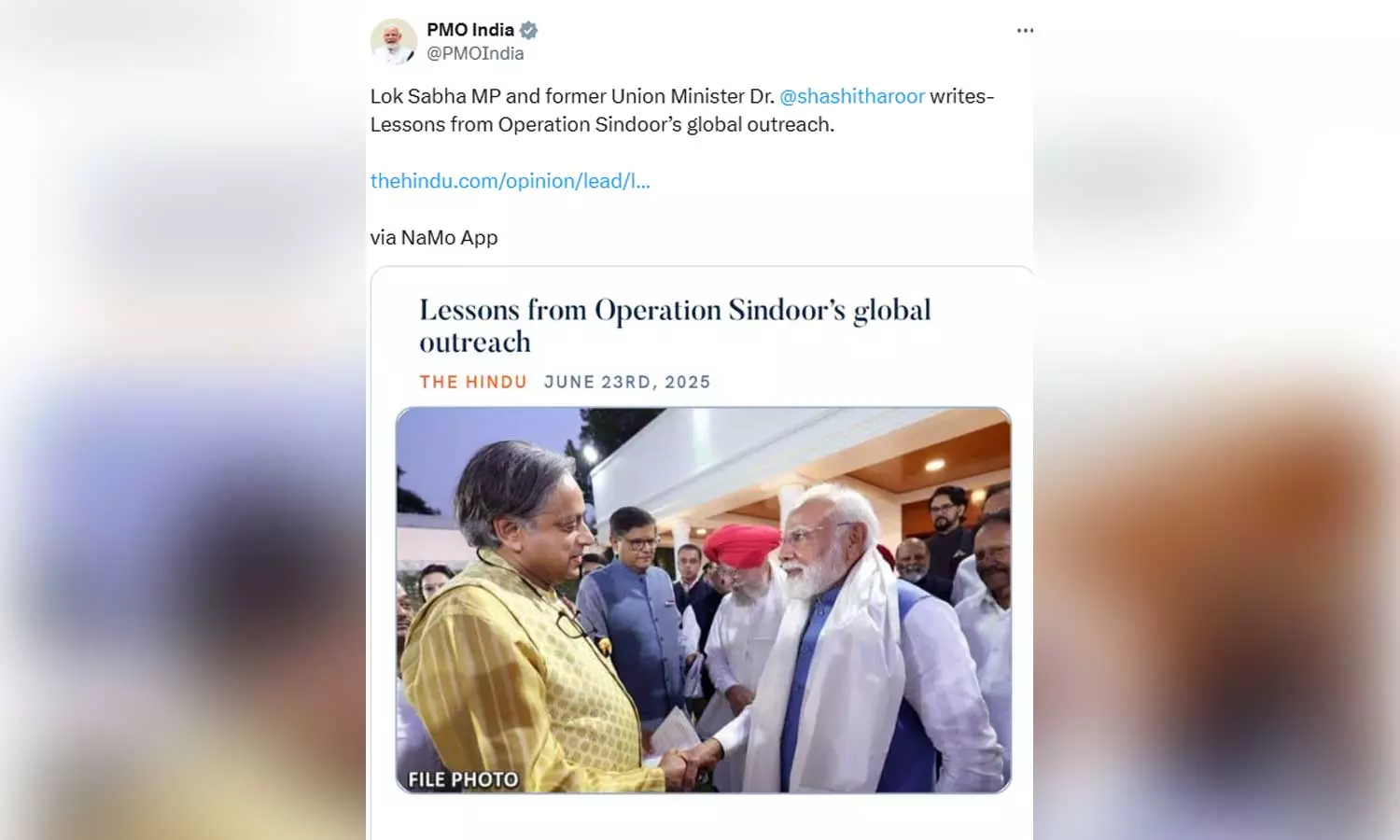The height and width of the screenshot is (840, 1400).
Task: Open the @shashitharoor mention
Action: pyautogui.click(x=851, y=96)
